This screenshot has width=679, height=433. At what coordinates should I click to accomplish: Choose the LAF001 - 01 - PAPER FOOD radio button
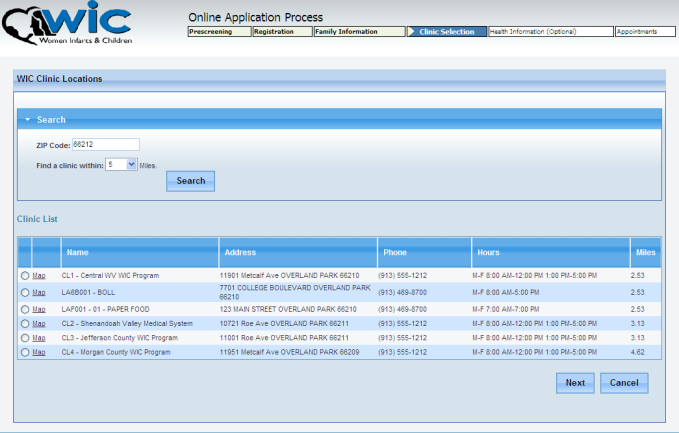point(25,310)
